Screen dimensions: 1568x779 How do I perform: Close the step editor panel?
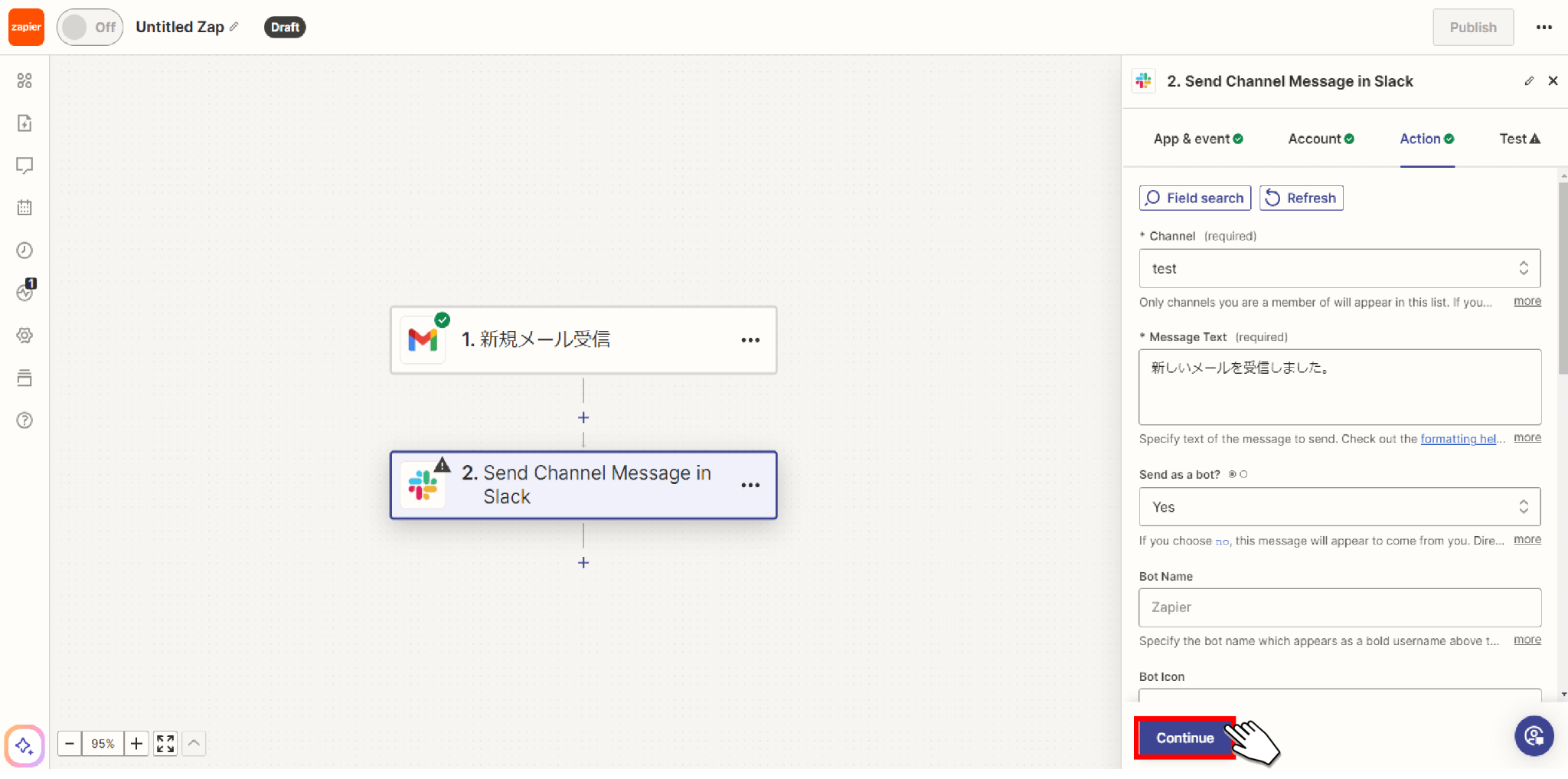(1553, 81)
